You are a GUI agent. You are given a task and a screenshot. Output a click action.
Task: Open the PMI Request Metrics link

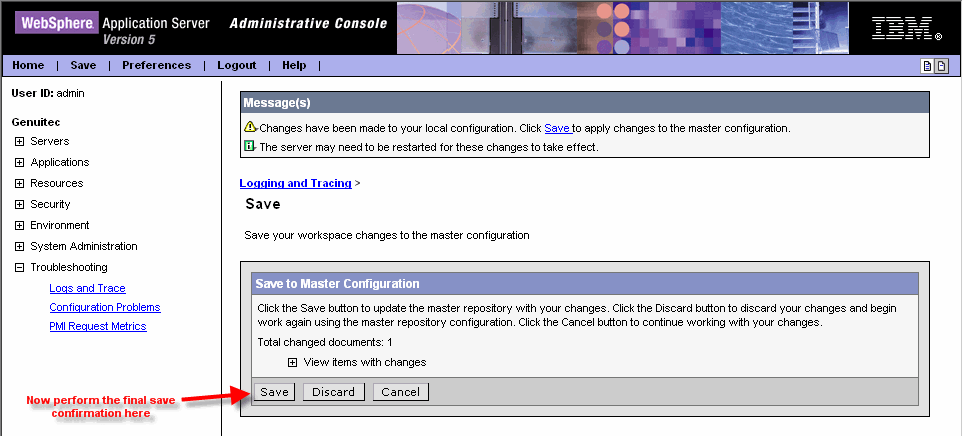click(x=98, y=326)
